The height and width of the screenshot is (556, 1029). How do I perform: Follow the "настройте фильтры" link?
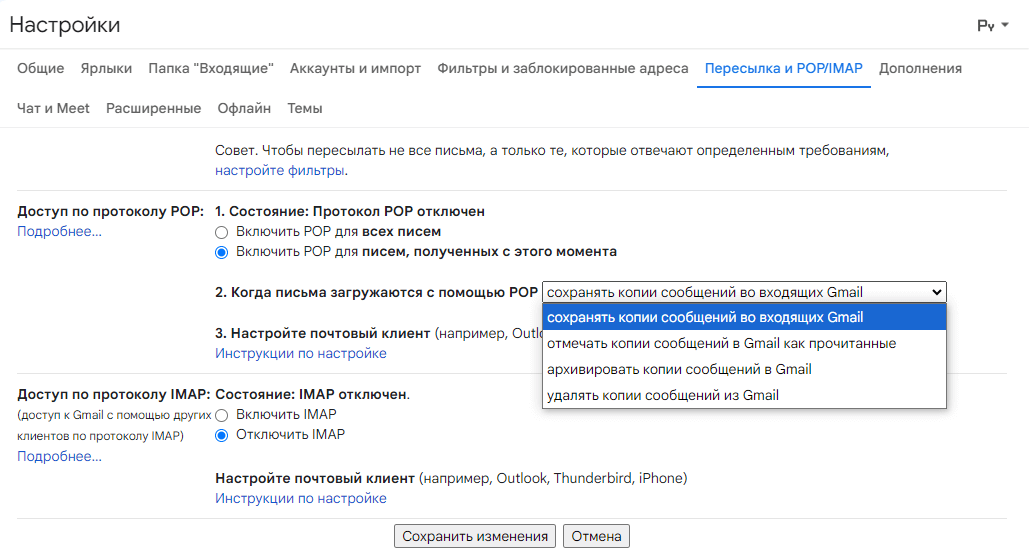pos(280,171)
